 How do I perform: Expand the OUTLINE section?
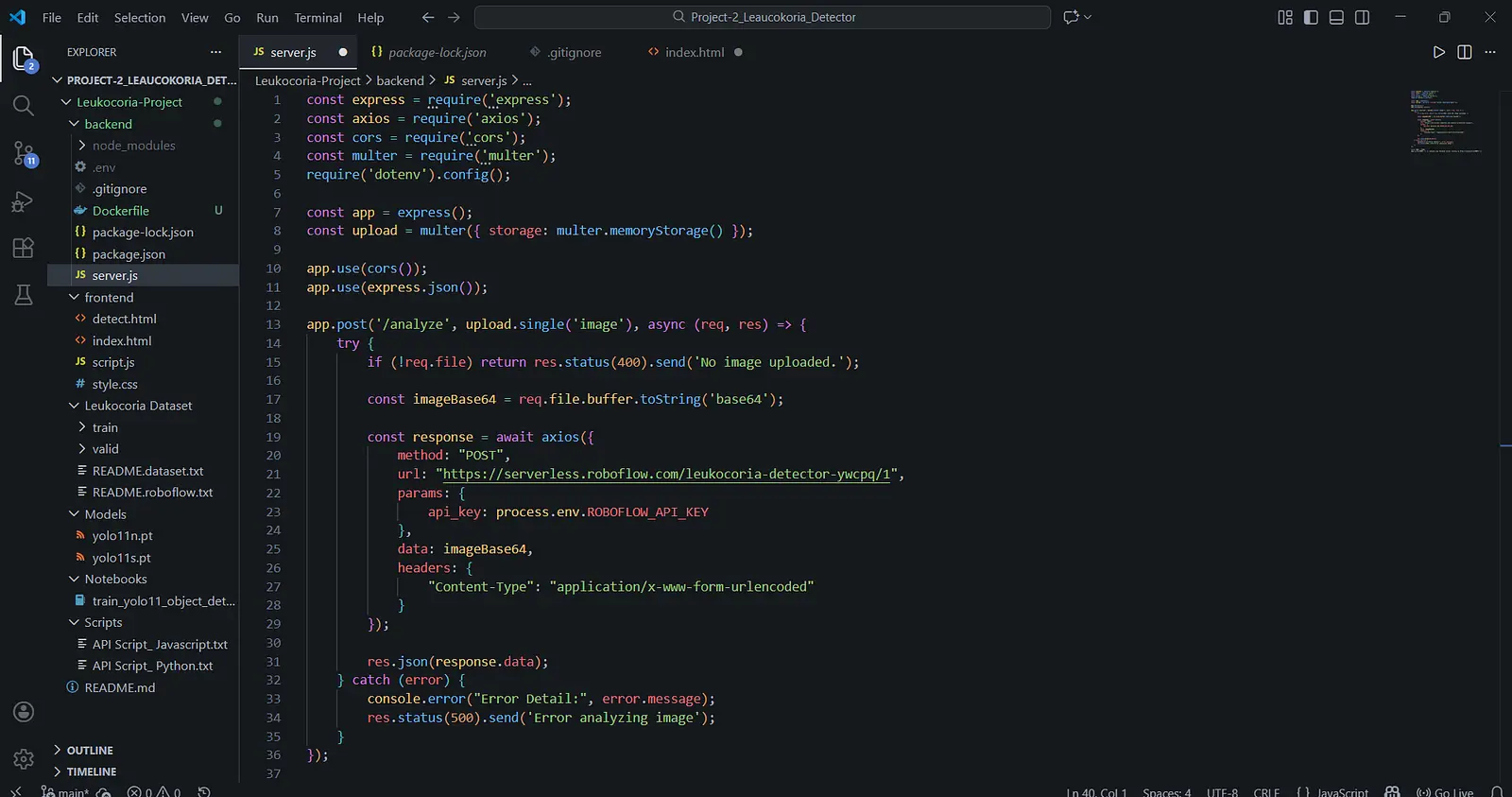90,750
